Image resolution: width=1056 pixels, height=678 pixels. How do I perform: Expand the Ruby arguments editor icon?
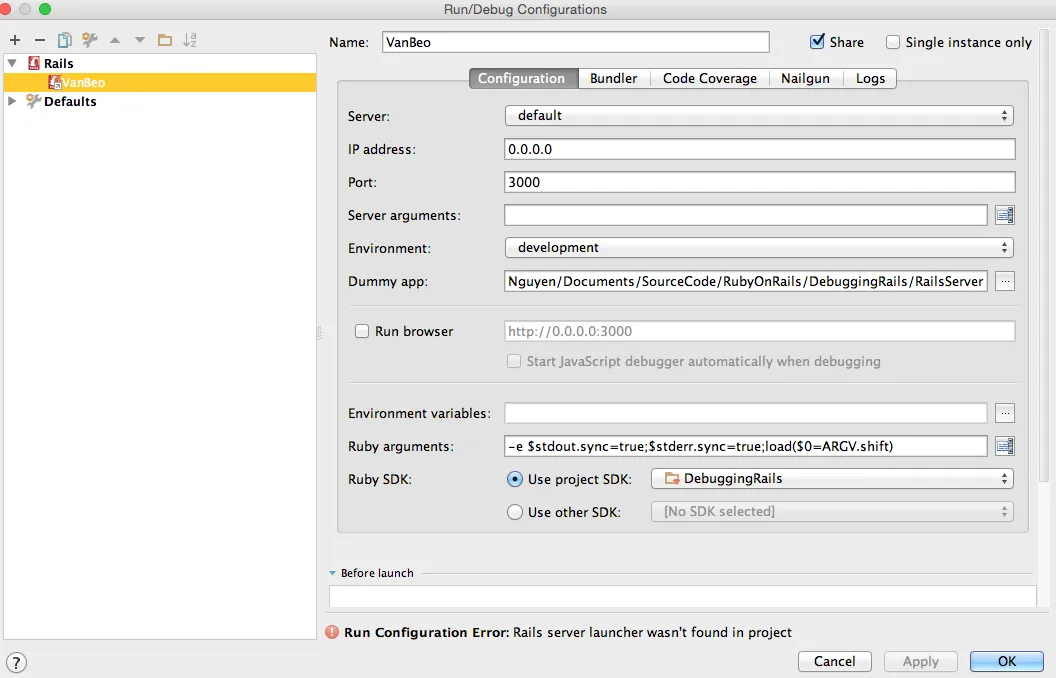coord(1005,446)
